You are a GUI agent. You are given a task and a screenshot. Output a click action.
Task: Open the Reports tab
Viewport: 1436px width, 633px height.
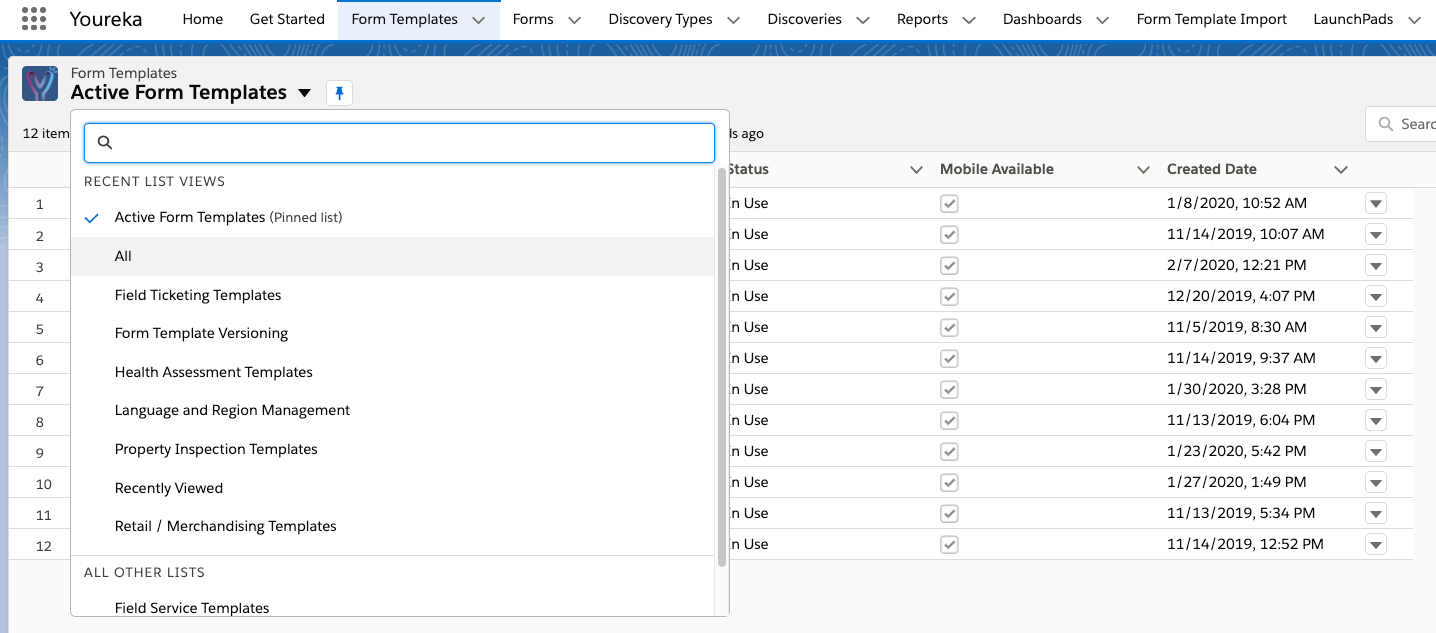[x=922, y=19]
